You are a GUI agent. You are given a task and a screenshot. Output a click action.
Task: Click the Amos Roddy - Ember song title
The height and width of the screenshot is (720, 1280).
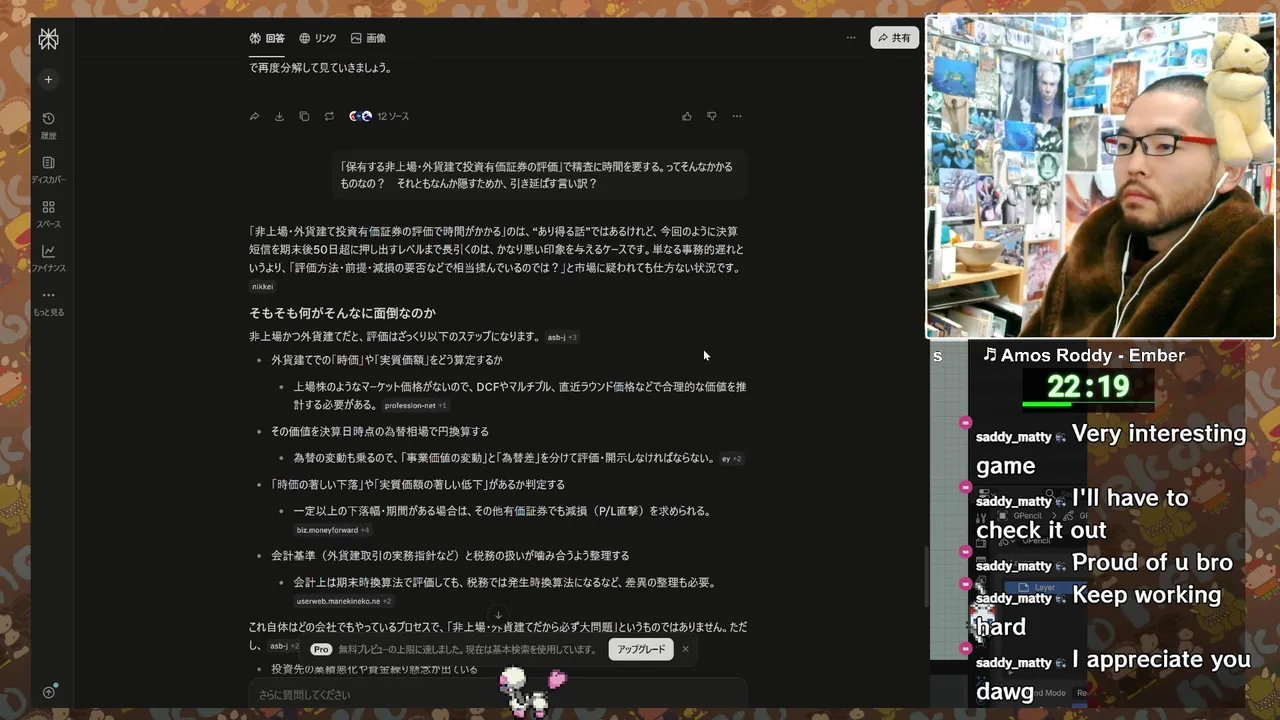coord(1083,355)
